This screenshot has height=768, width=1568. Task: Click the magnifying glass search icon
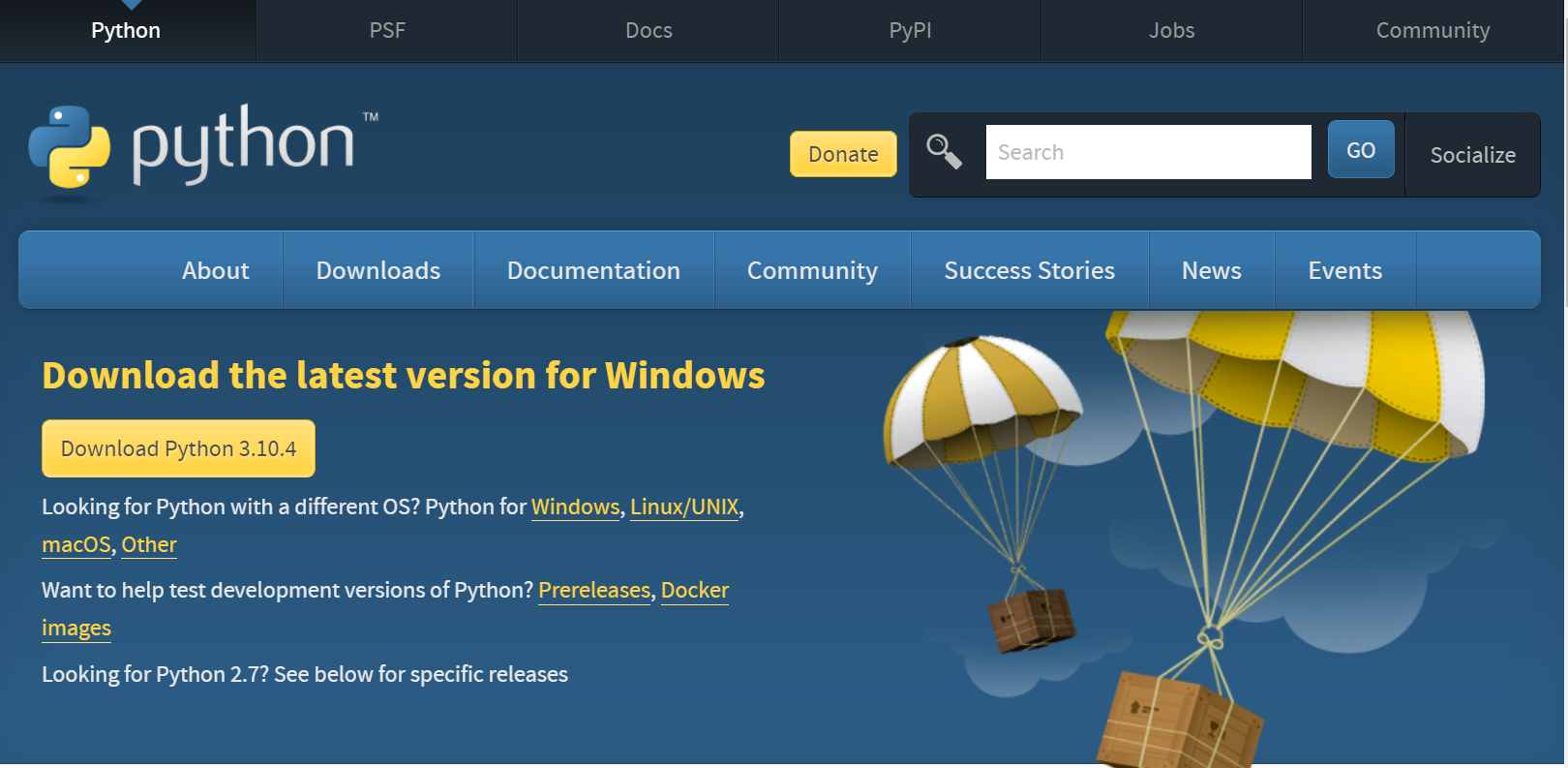point(944,152)
